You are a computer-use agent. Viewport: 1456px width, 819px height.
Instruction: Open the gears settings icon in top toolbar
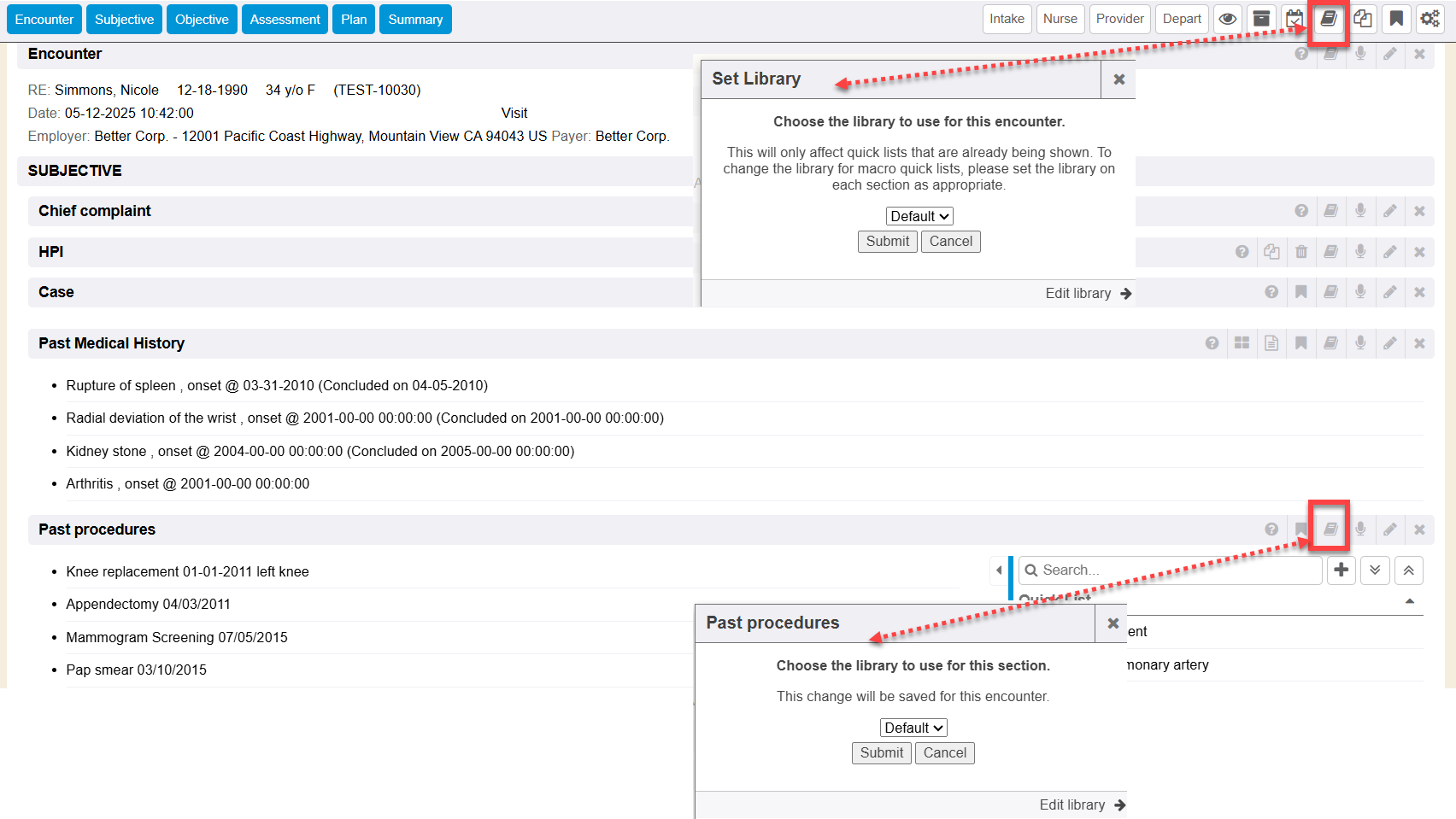point(1430,19)
